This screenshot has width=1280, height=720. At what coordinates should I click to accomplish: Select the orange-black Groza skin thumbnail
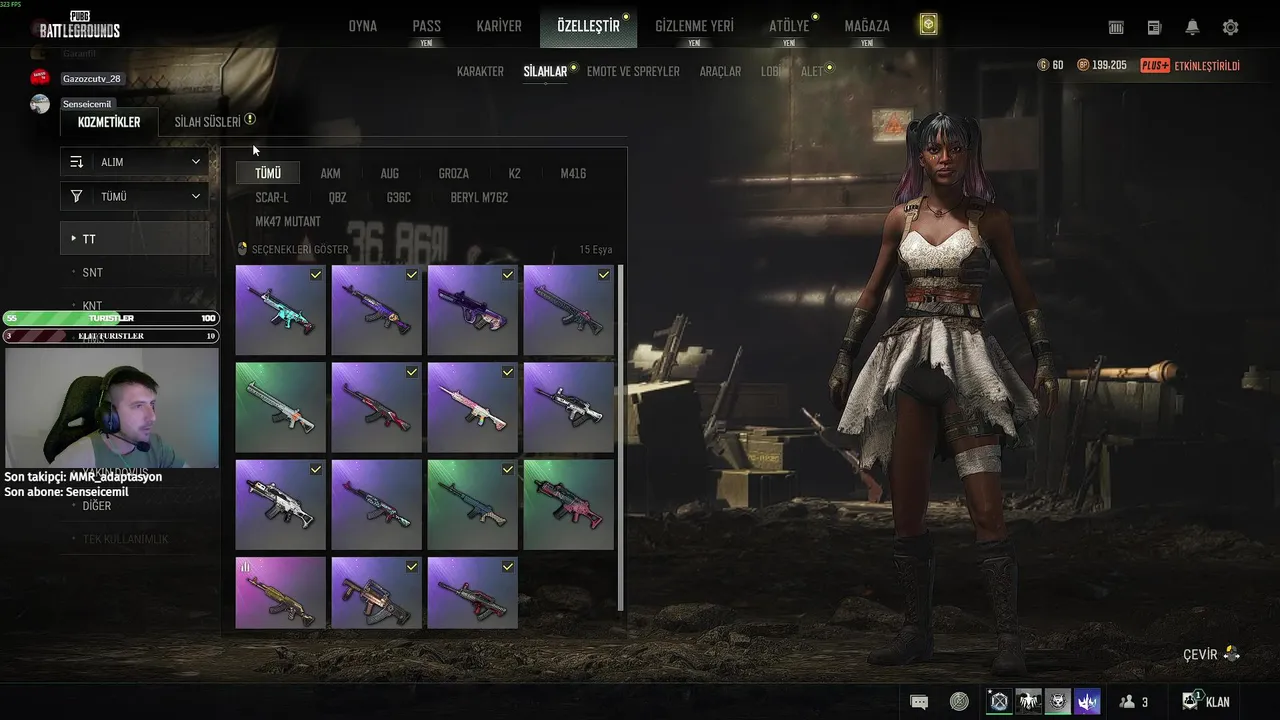tap(376, 593)
